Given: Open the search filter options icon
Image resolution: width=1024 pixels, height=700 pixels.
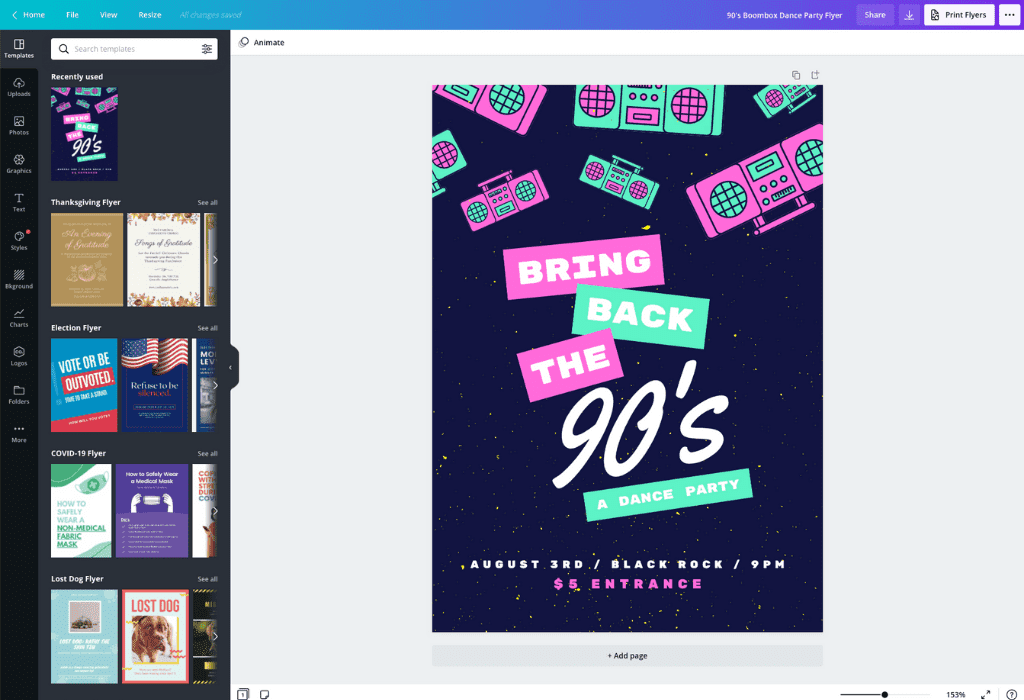Looking at the screenshot, I should [x=207, y=49].
